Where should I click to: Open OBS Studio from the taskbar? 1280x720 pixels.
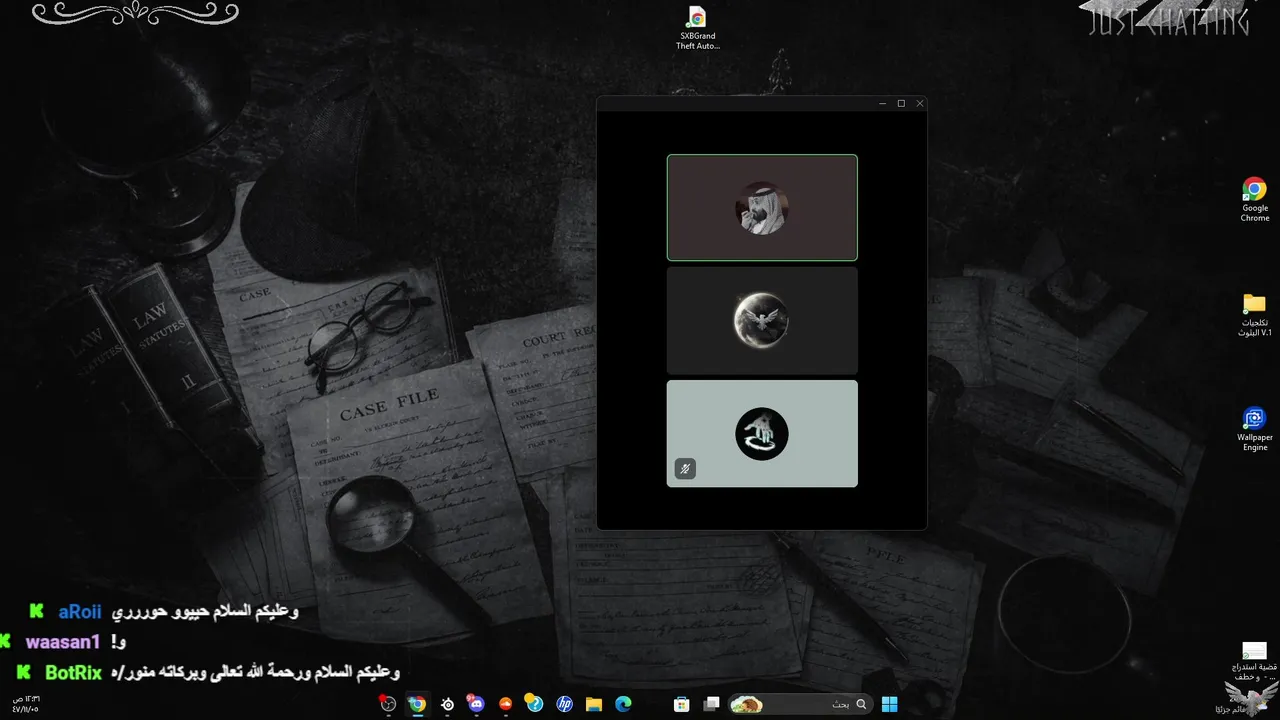(389, 704)
